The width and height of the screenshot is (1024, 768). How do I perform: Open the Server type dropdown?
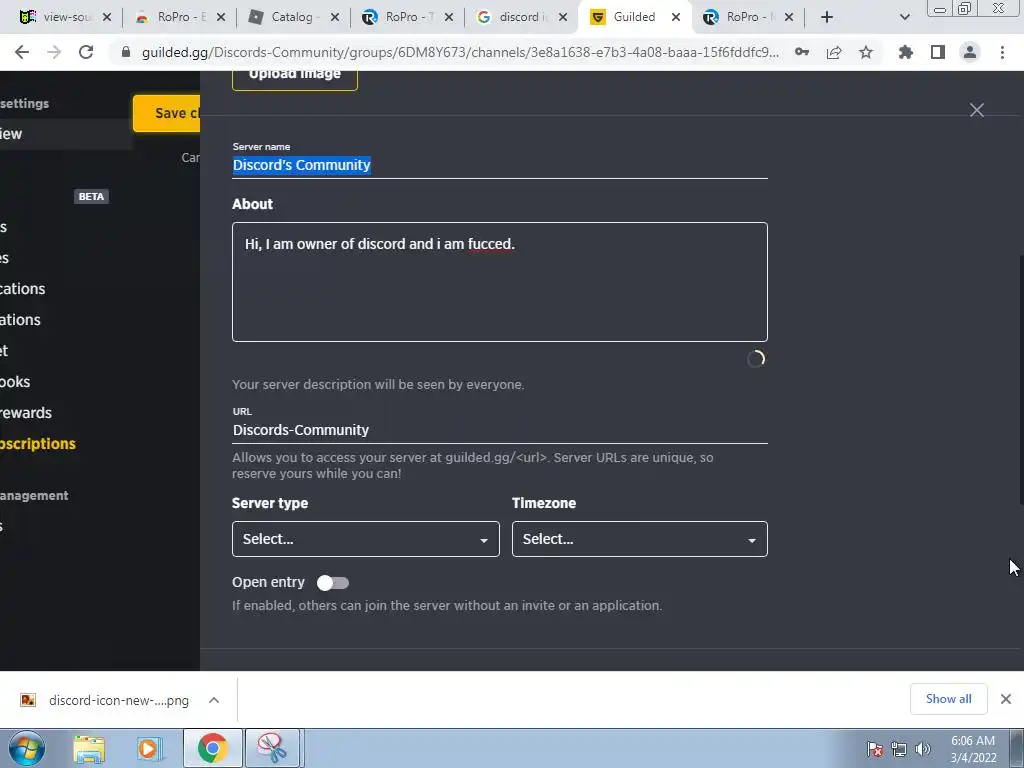coord(366,539)
